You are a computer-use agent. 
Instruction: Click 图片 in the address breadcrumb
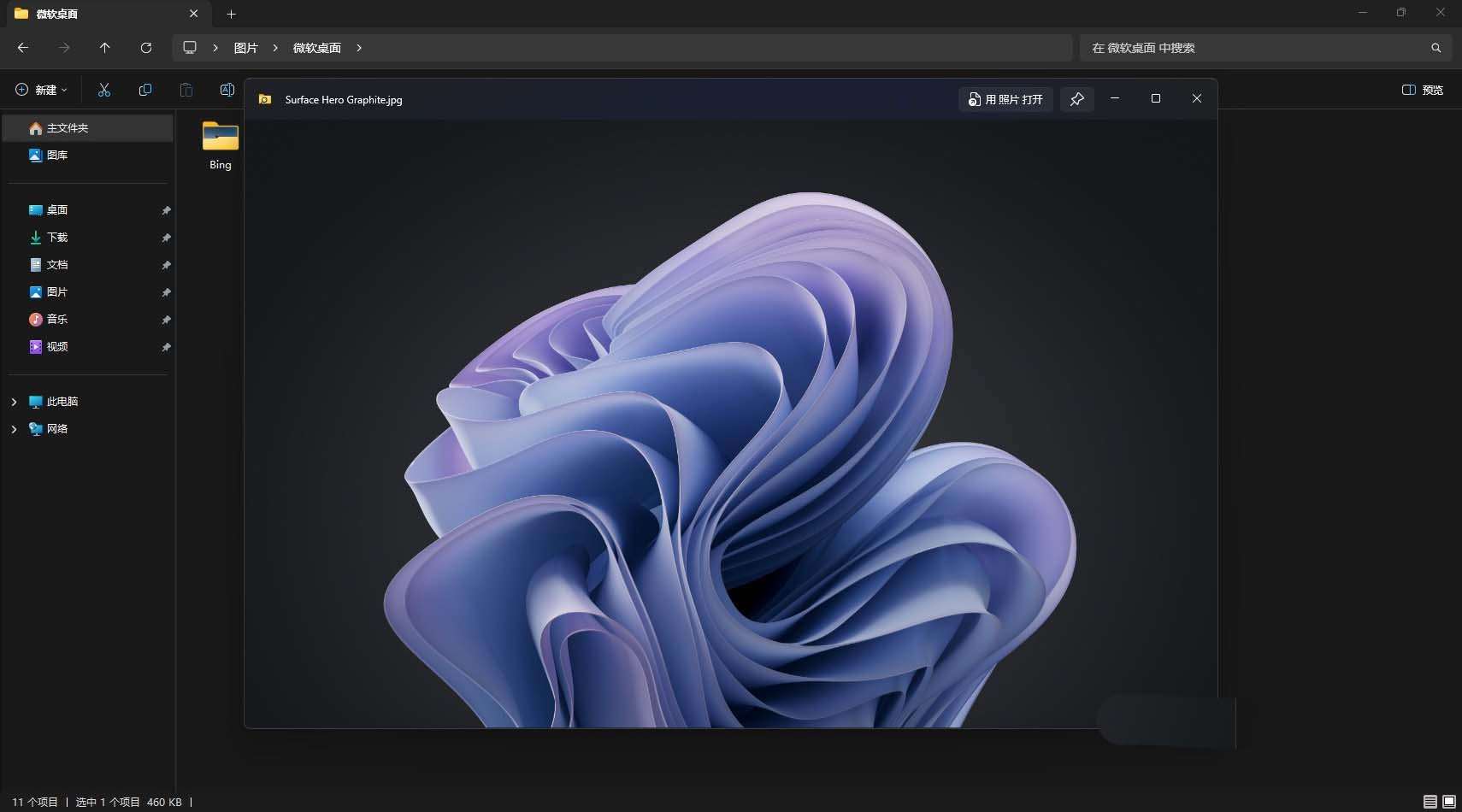pos(245,48)
